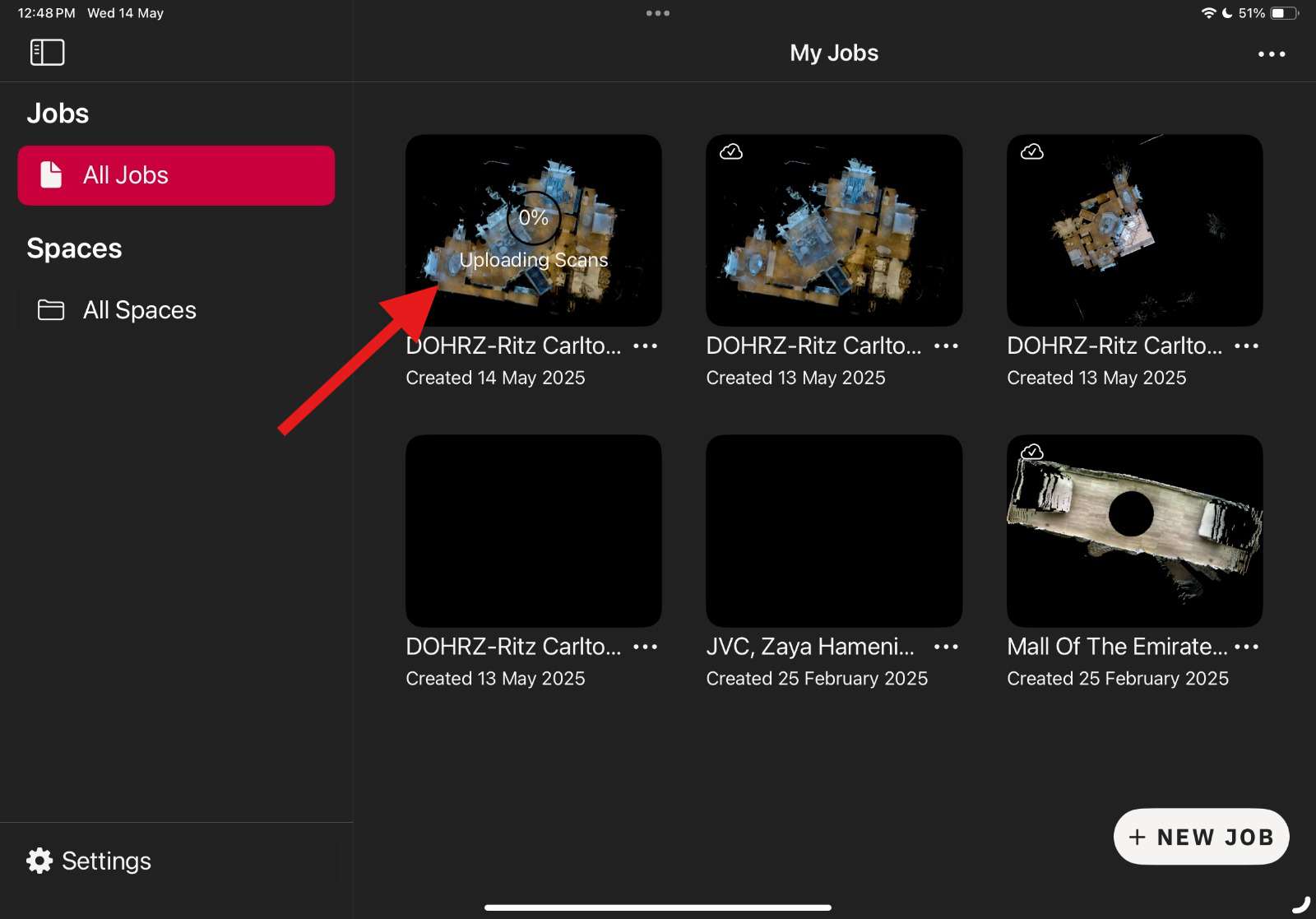Select All Jobs in sidebar
The image size is (1316, 919).
coord(176,175)
